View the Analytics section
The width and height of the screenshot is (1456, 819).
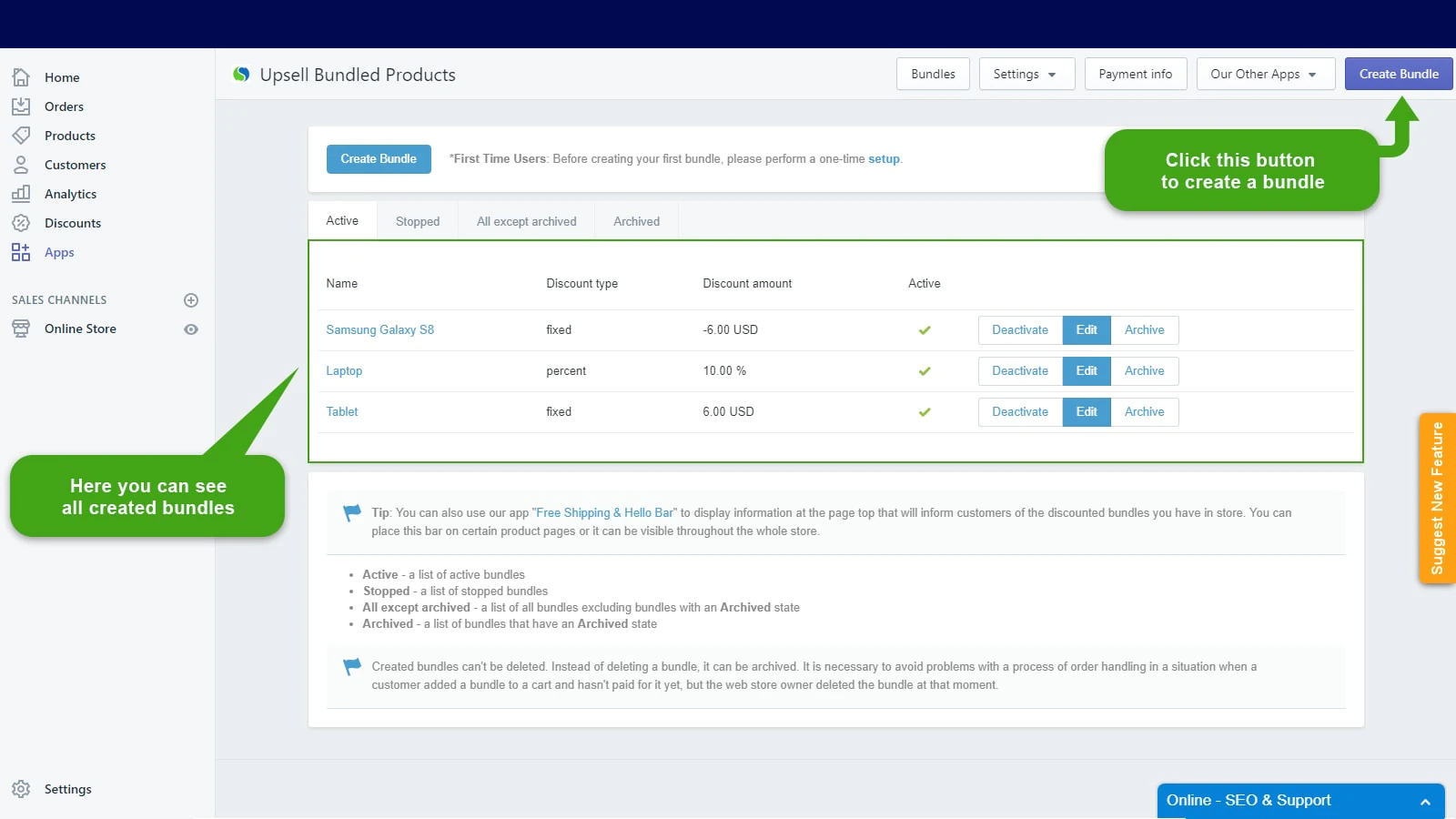(x=70, y=194)
